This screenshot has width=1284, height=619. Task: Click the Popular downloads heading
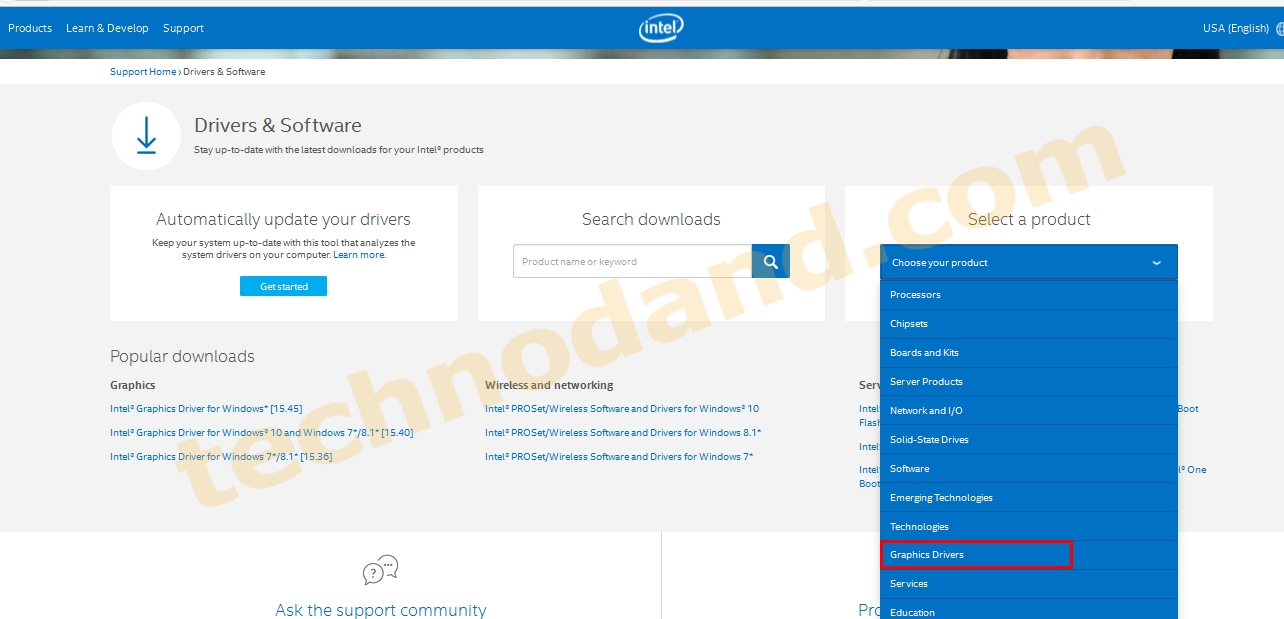[182, 356]
